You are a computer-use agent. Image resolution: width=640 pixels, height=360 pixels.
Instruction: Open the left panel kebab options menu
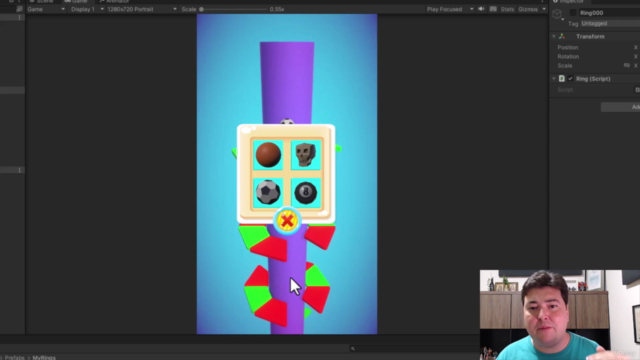click(x=20, y=18)
